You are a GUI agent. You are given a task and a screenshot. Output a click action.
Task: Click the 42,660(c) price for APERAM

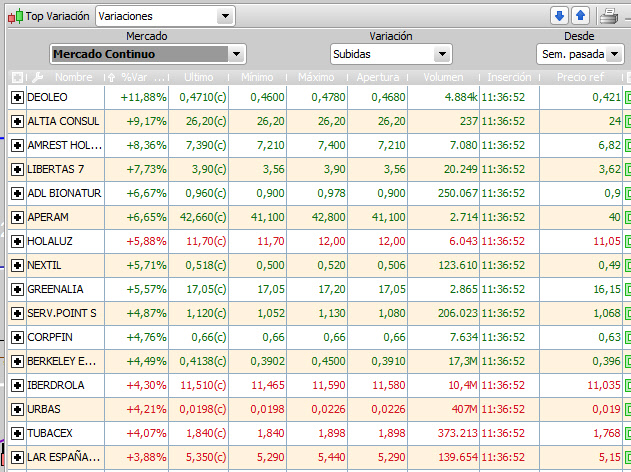click(203, 217)
